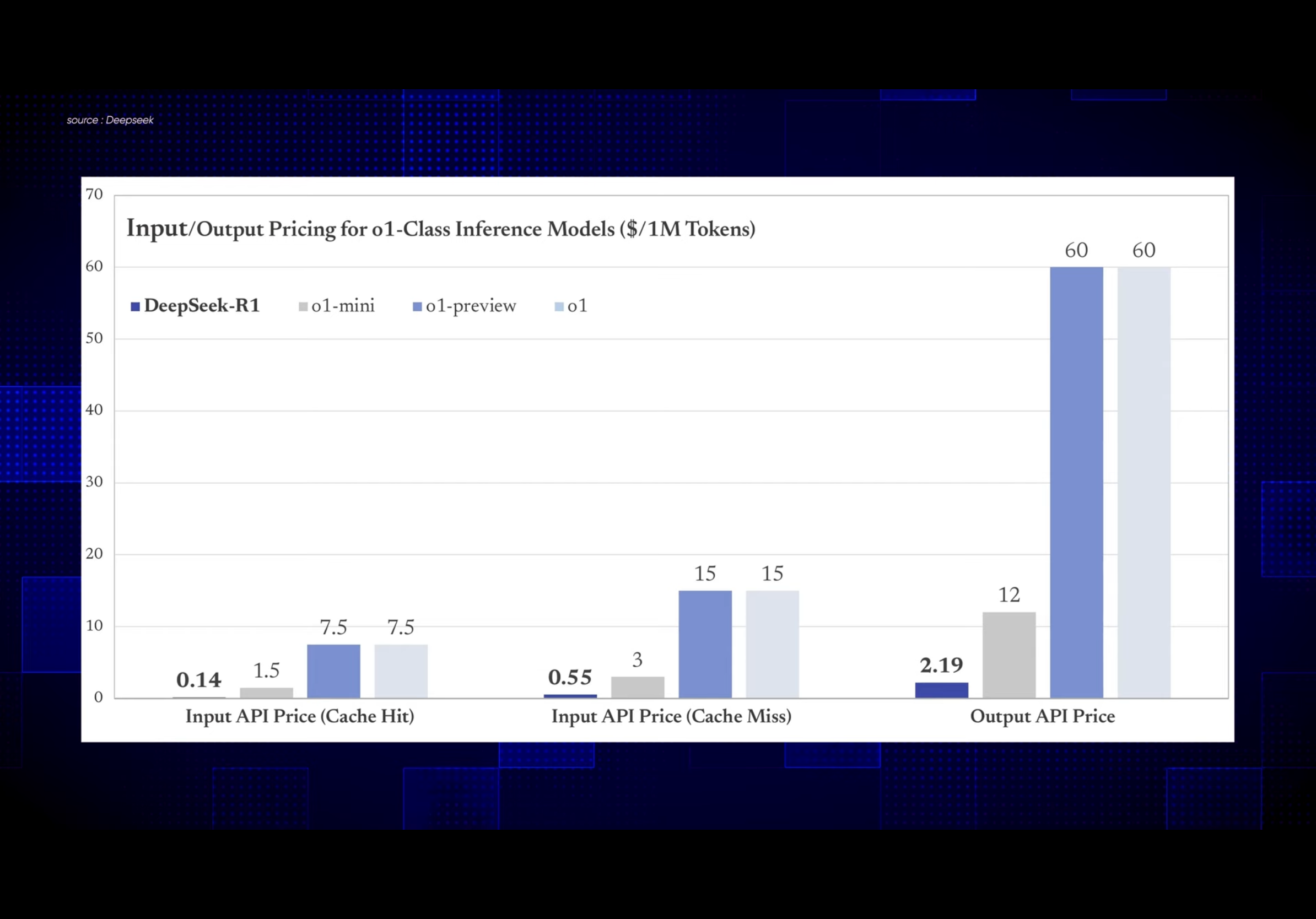Viewport: 1316px width, 919px height.
Task: Select the o1-preview legend label
Action: pos(471,306)
